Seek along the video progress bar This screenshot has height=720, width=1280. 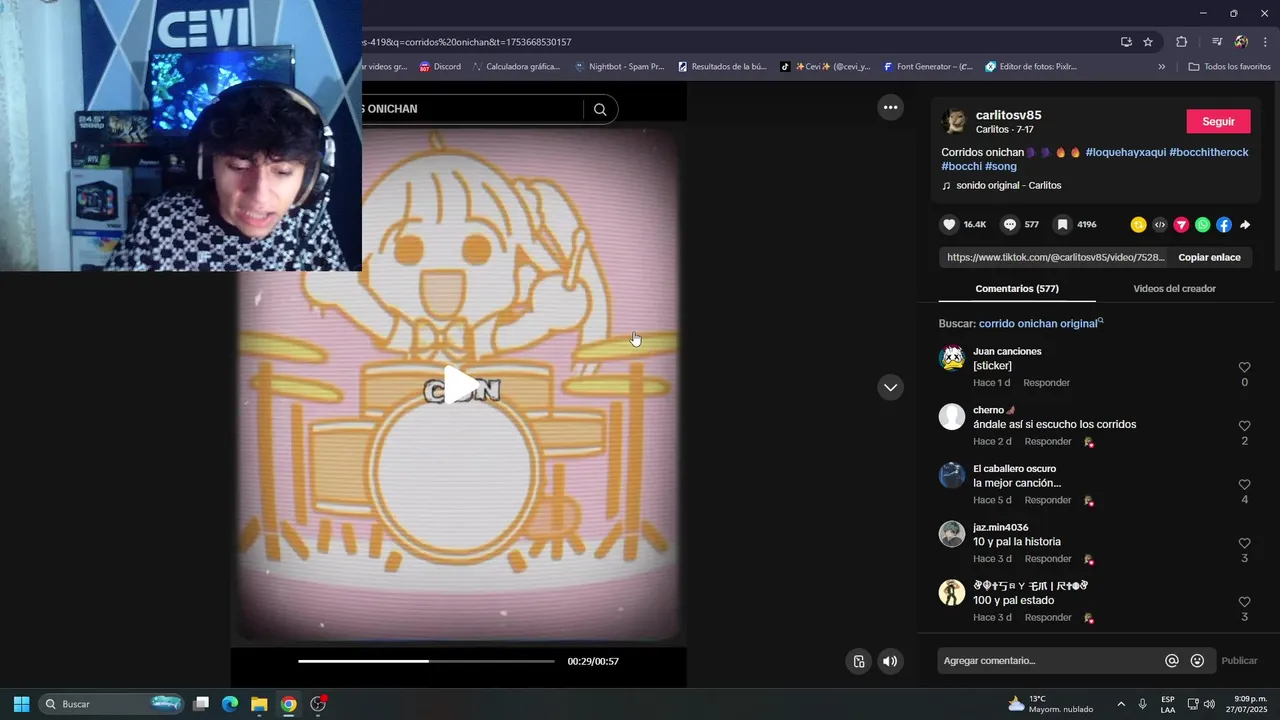tap(426, 661)
